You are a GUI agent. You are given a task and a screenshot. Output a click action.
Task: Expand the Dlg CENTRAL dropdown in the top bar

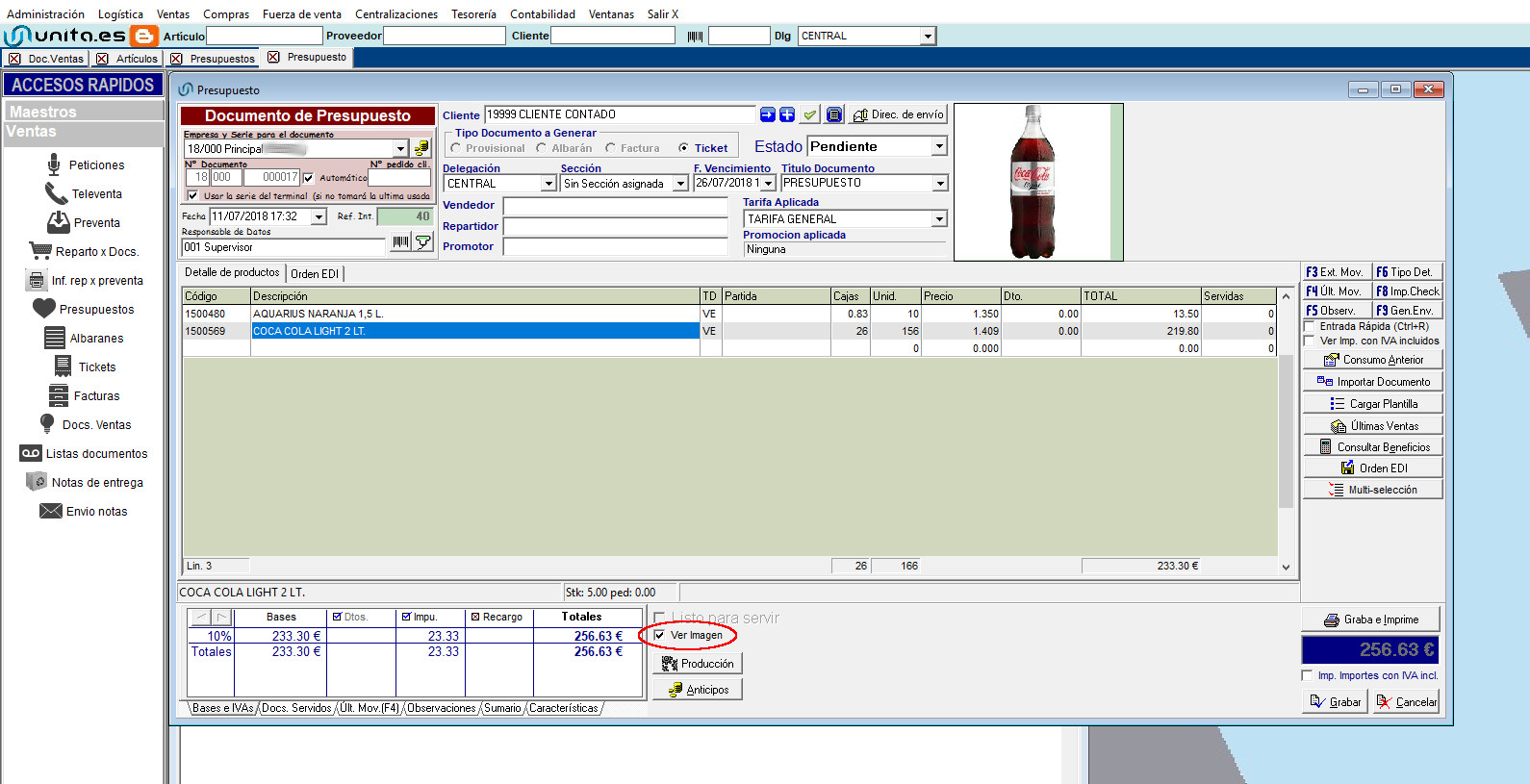[x=928, y=37]
